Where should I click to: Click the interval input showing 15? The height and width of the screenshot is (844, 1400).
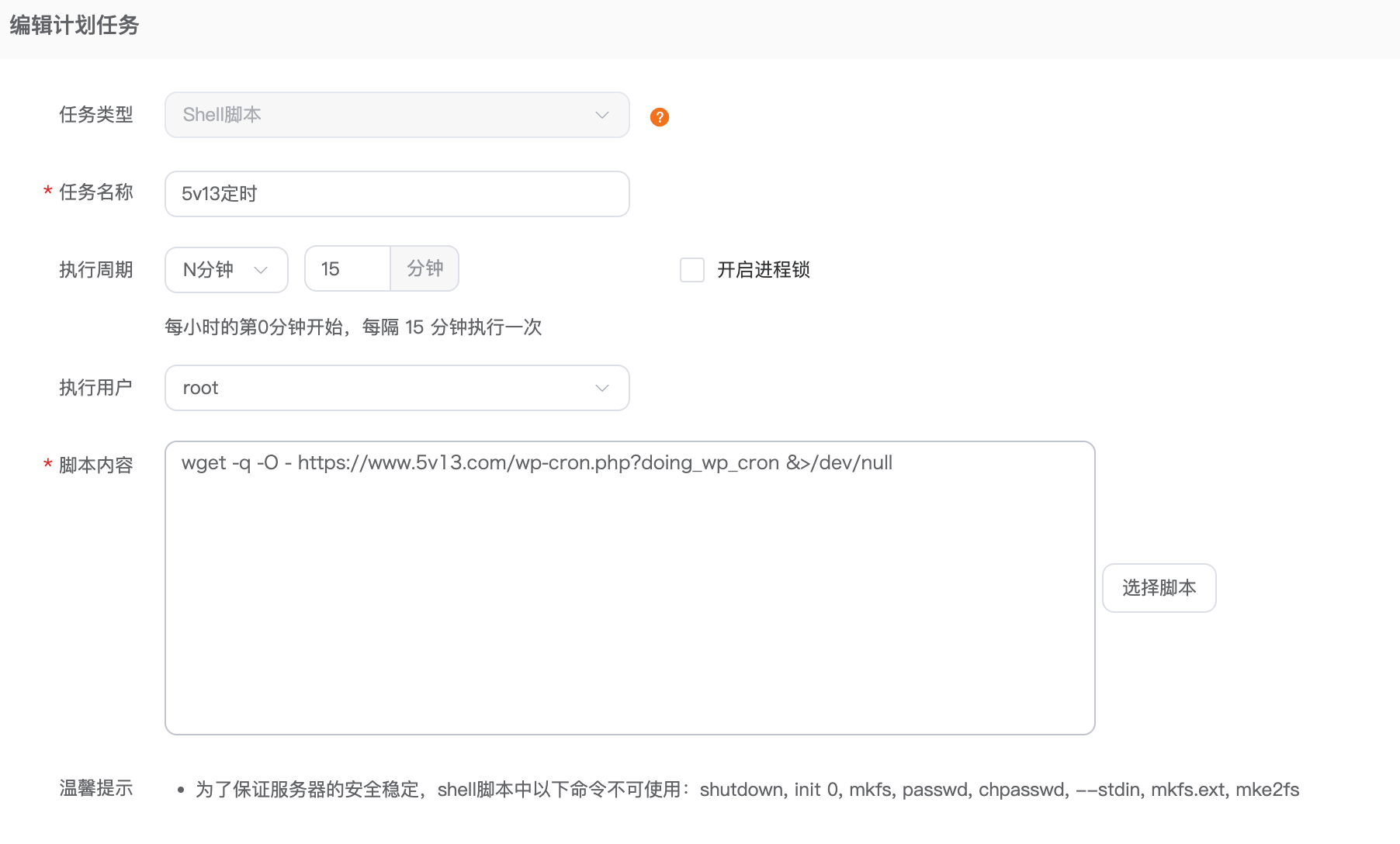coord(348,269)
